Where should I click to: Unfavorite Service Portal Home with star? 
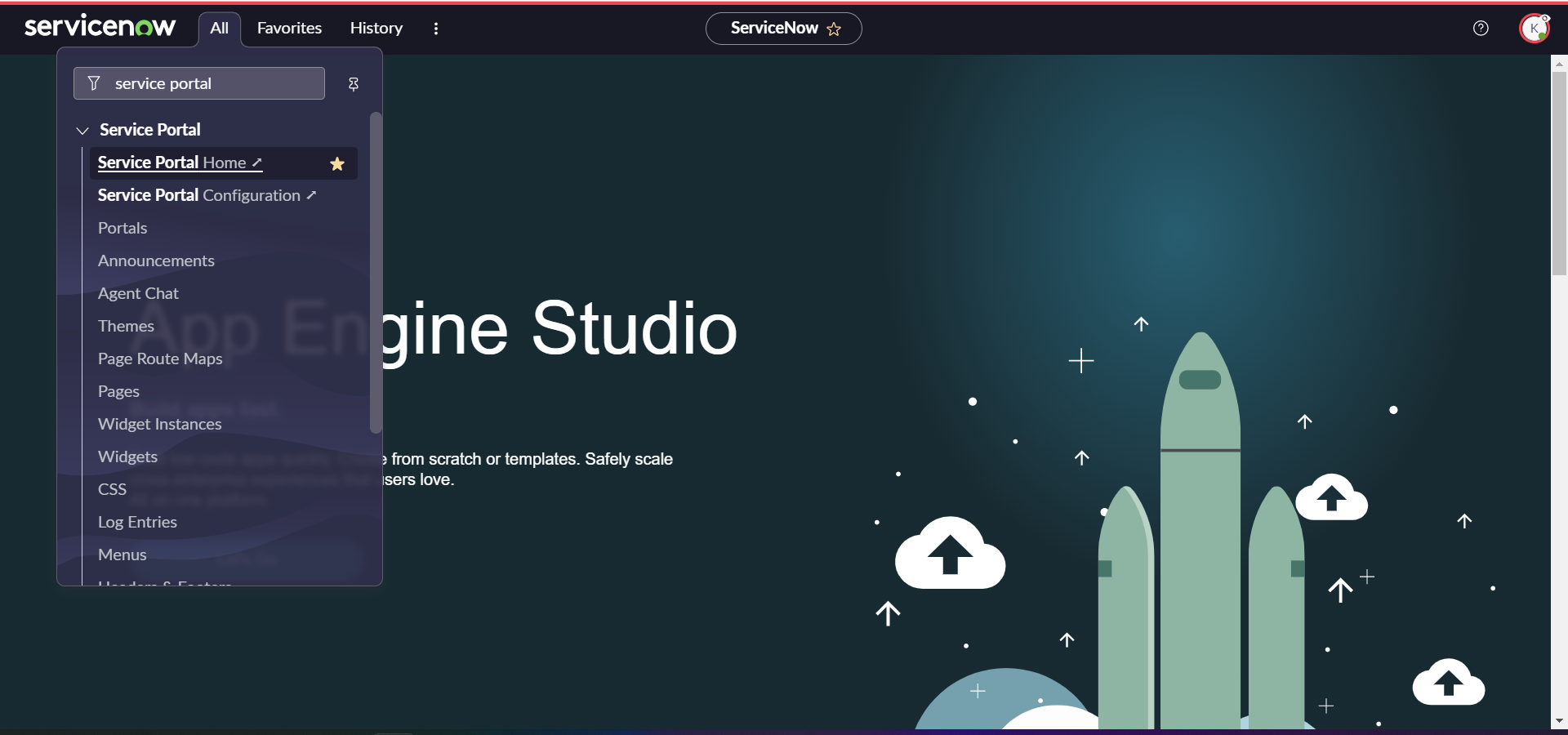336,164
